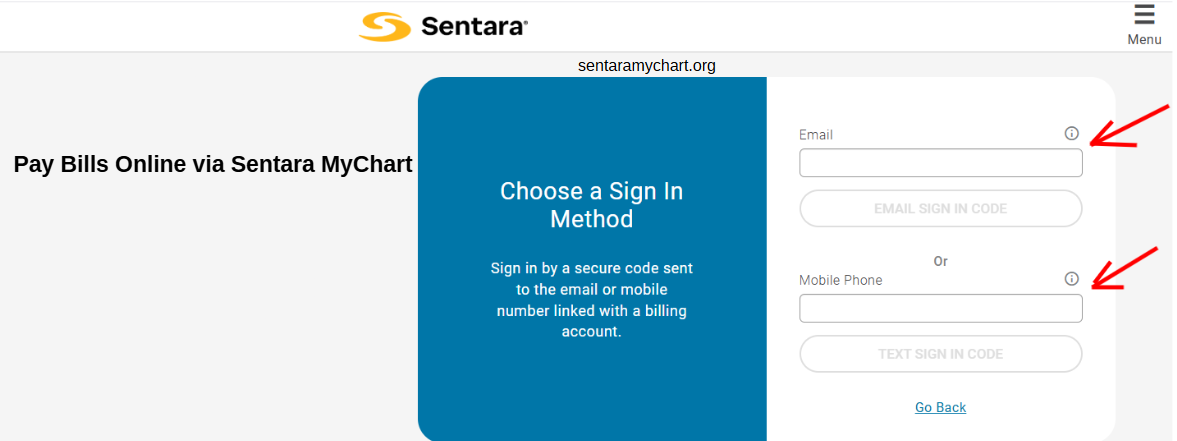
Task: Click the info icon beside Mobile Phone
Action: pos(1071,279)
